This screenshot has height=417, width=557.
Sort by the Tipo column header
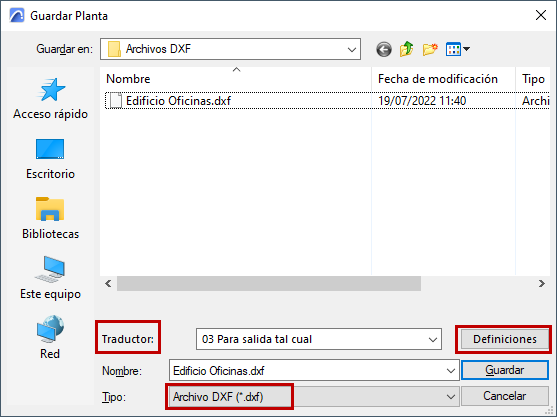point(533,78)
